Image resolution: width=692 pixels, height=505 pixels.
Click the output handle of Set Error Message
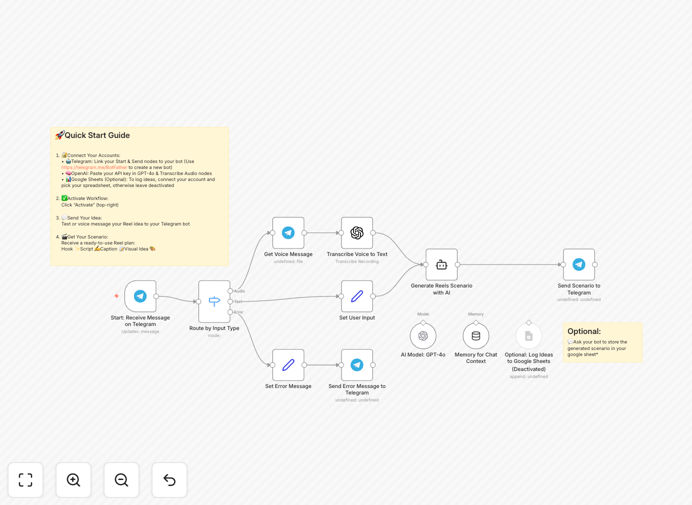coord(304,365)
